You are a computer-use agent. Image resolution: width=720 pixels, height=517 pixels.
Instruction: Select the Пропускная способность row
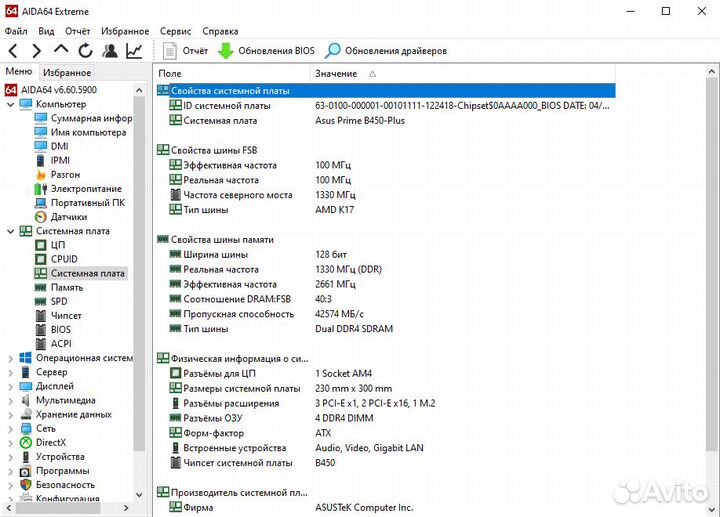[386, 314]
